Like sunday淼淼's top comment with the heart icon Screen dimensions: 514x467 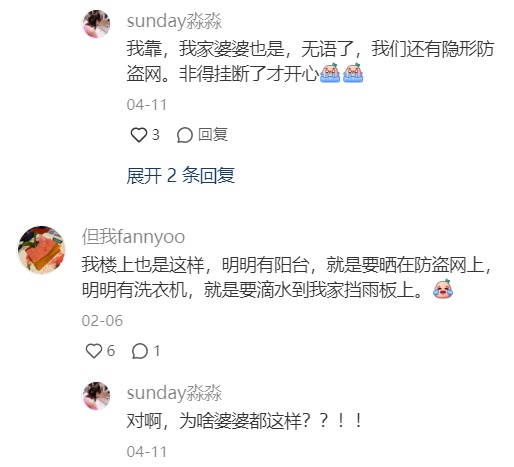138,135
